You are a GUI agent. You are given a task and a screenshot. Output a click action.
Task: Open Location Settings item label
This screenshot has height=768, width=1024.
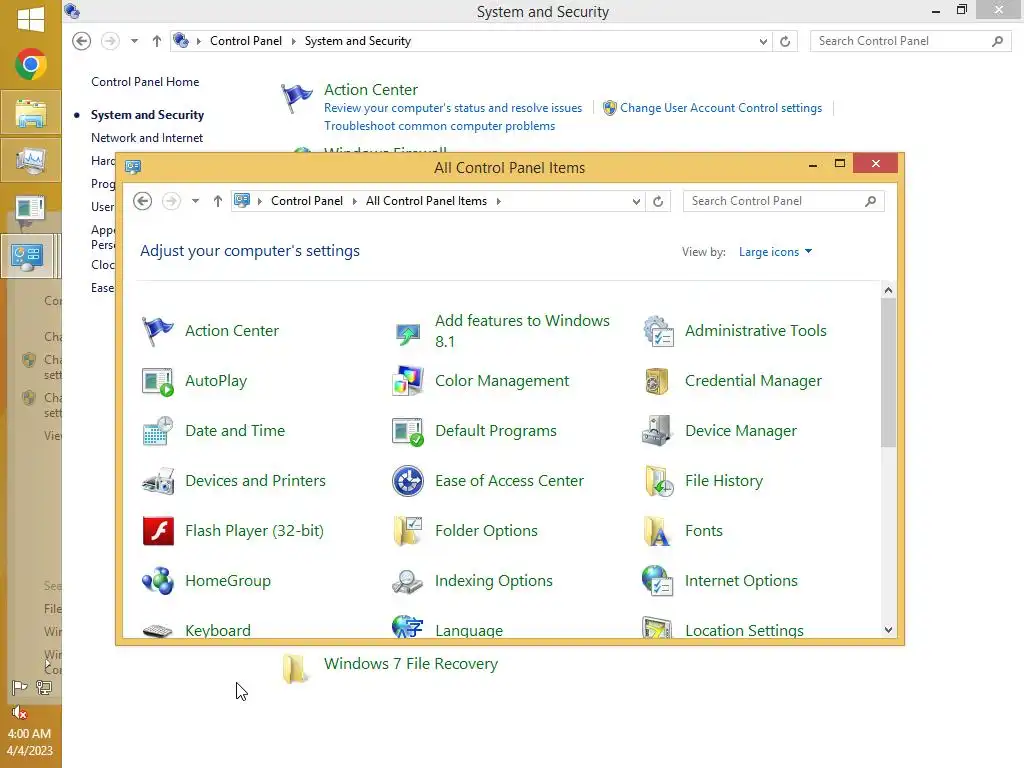(744, 630)
